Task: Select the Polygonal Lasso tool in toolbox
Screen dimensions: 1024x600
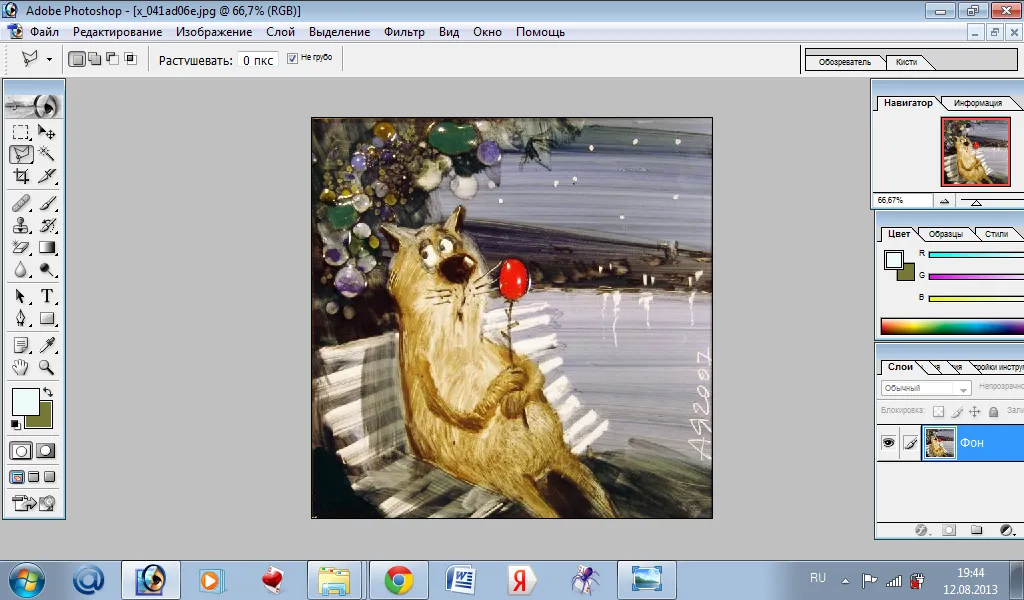Action: [x=21, y=154]
